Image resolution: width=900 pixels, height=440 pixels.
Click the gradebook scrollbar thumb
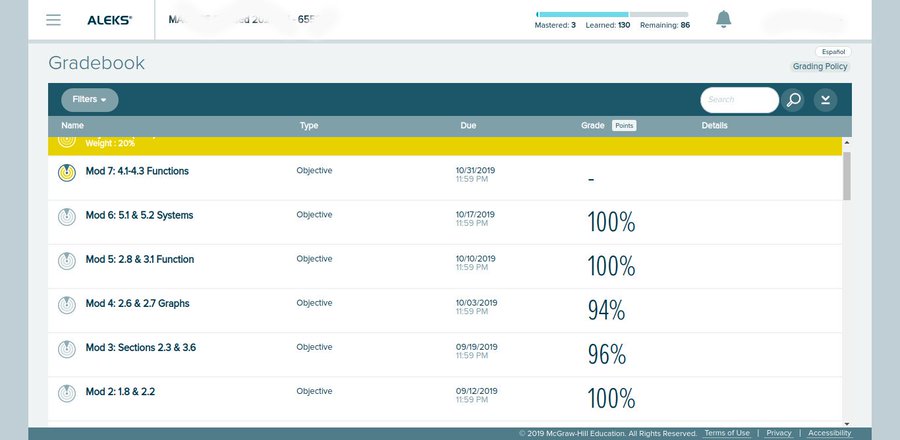pos(847,176)
